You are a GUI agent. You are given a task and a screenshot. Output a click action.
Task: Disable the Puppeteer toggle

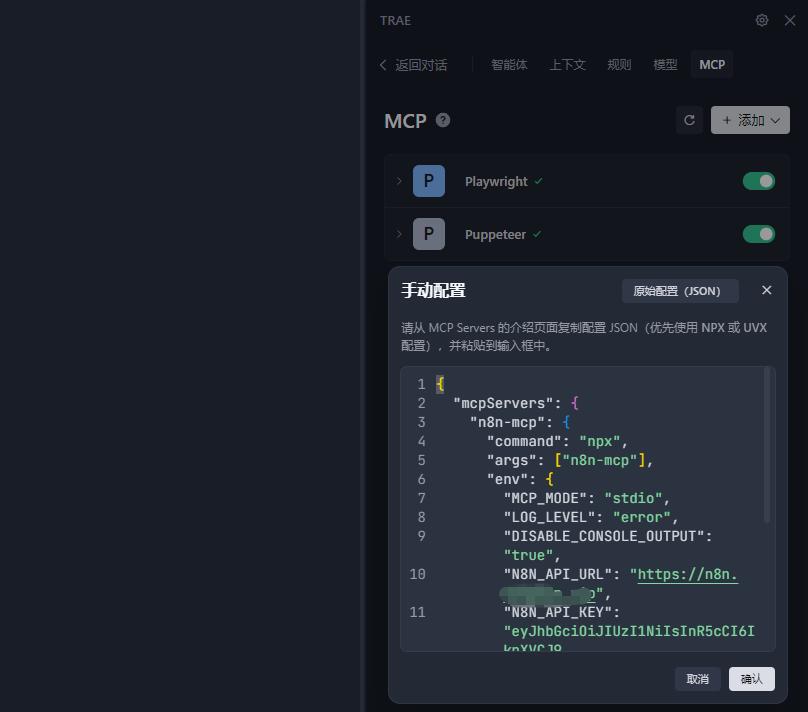tap(759, 234)
